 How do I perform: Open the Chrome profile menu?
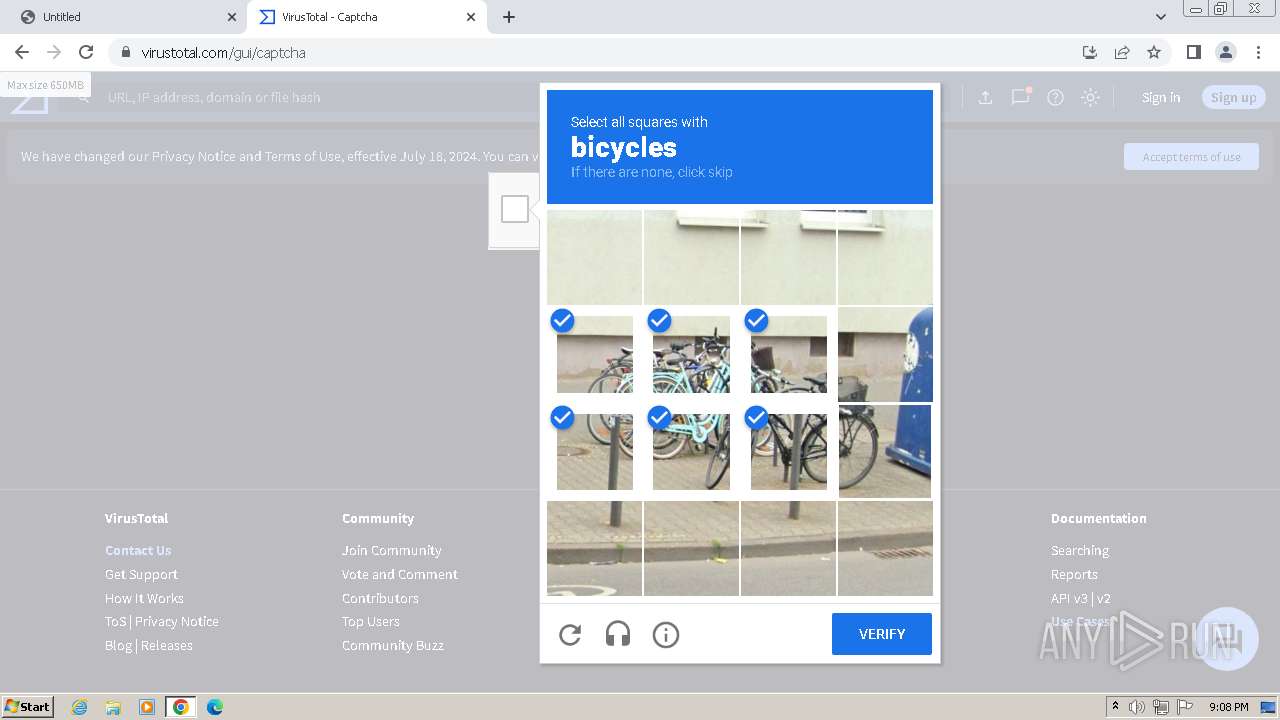(x=1226, y=52)
